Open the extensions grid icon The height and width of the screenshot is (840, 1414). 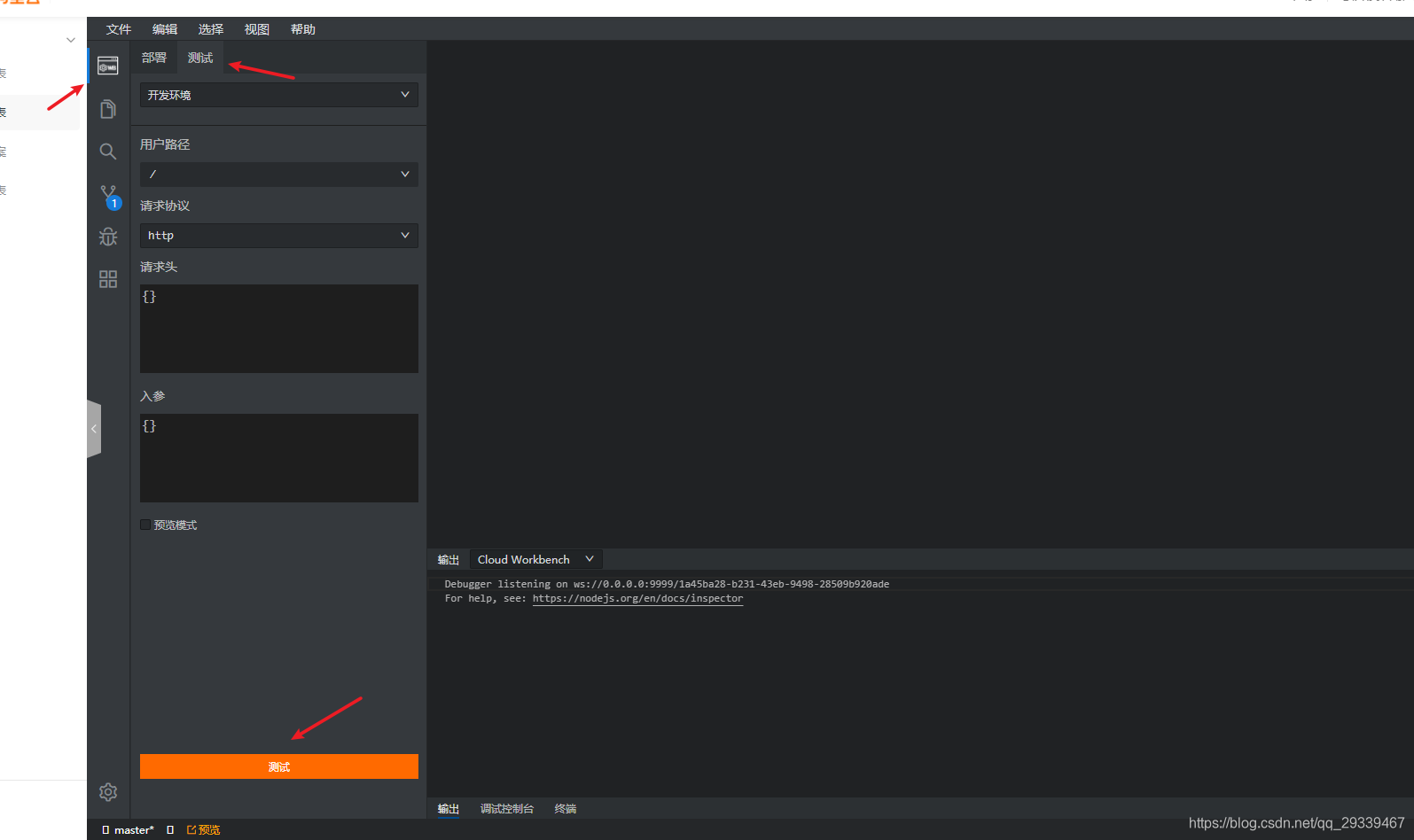tap(108, 279)
